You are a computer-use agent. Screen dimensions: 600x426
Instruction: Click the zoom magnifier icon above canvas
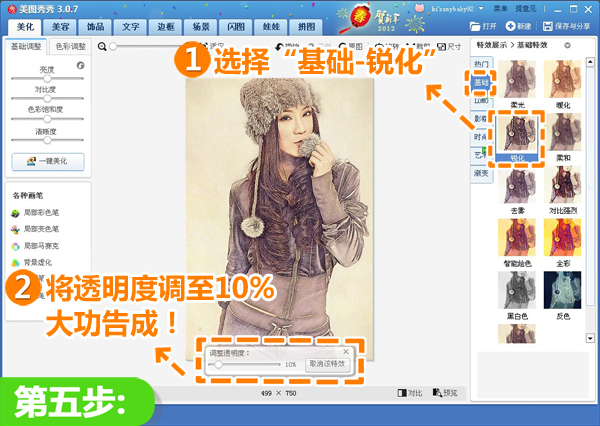[x=102, y=47]
